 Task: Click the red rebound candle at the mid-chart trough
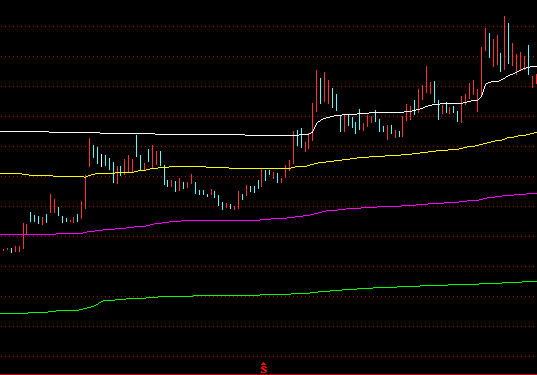click(238, 200)
